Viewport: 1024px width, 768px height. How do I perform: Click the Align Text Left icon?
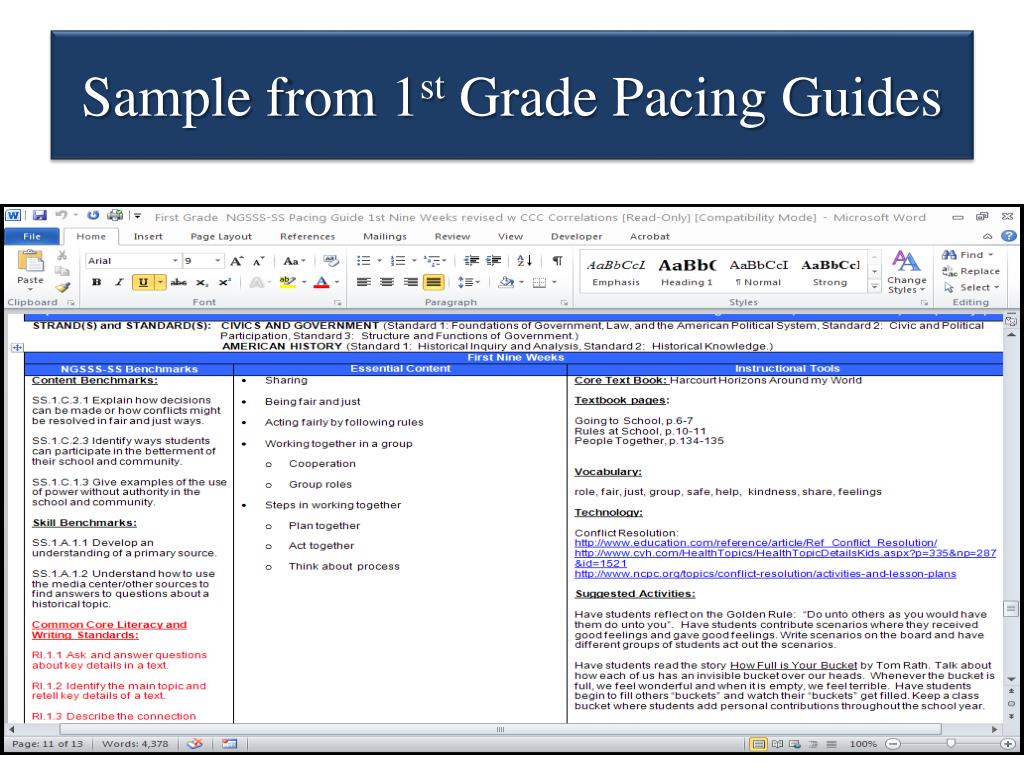[x=364, y=282]
